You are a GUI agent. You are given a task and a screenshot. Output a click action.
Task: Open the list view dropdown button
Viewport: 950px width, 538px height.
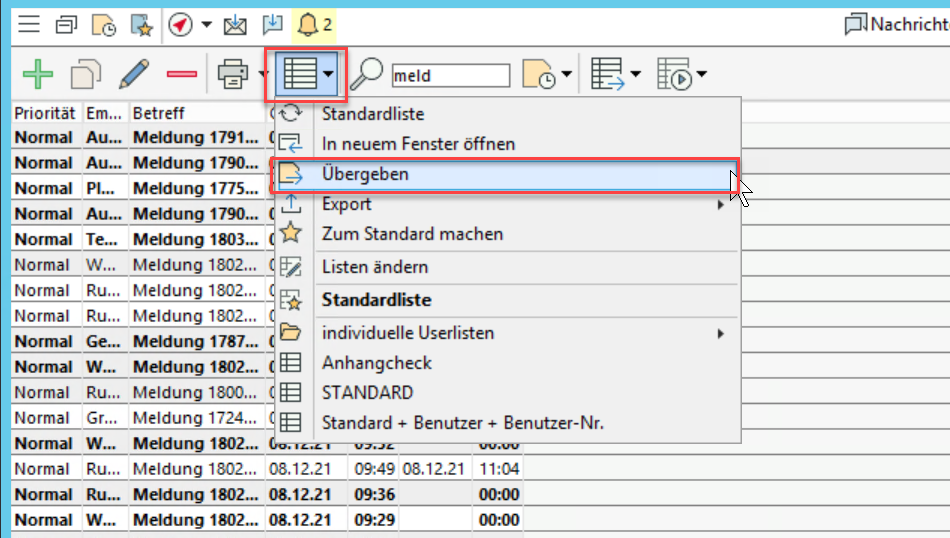(x=306, y=74)
